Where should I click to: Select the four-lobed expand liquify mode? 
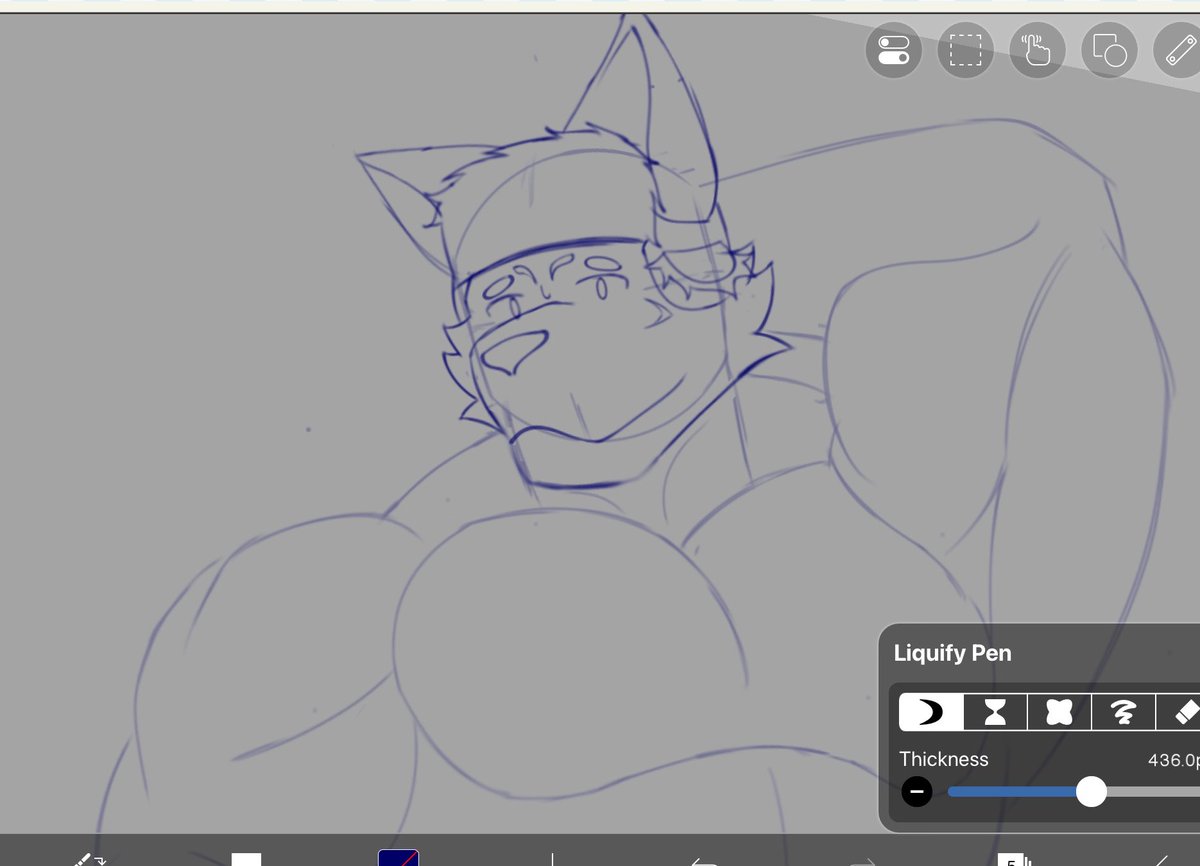click(x=1059, y=712)
